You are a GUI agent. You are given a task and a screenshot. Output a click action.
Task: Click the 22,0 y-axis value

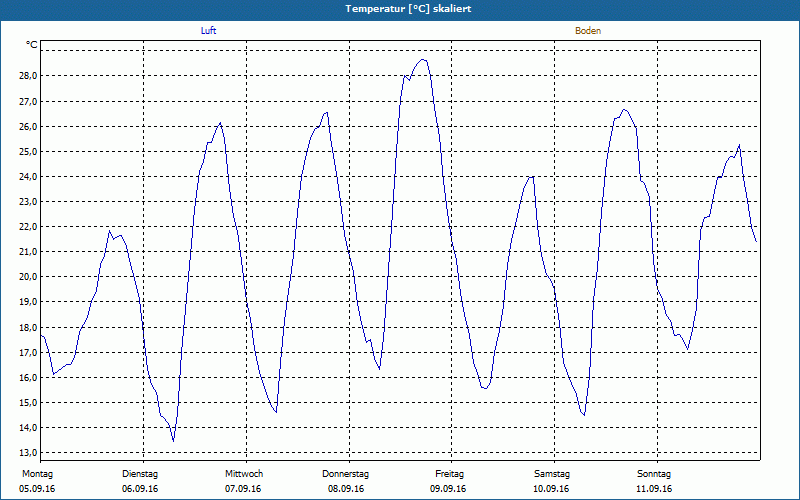tap(28, 227)
